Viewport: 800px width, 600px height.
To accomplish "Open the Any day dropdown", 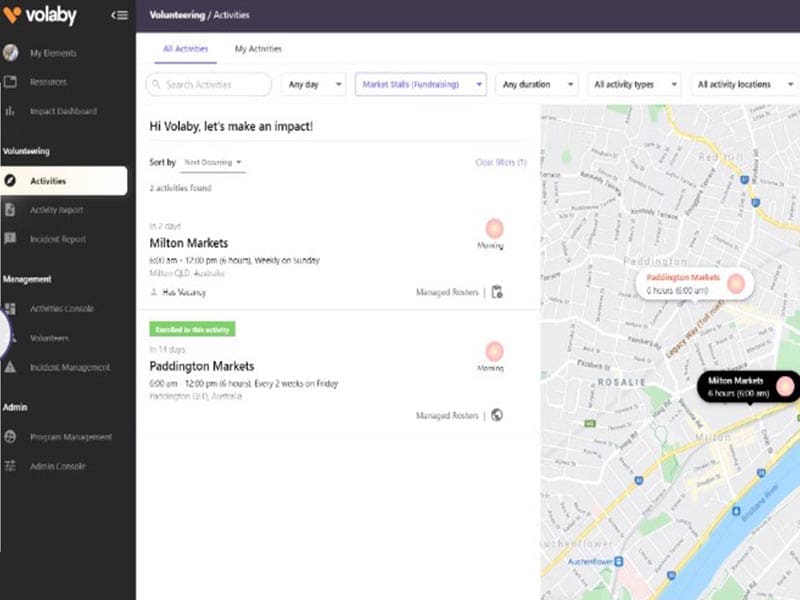I will coord(314,84).
